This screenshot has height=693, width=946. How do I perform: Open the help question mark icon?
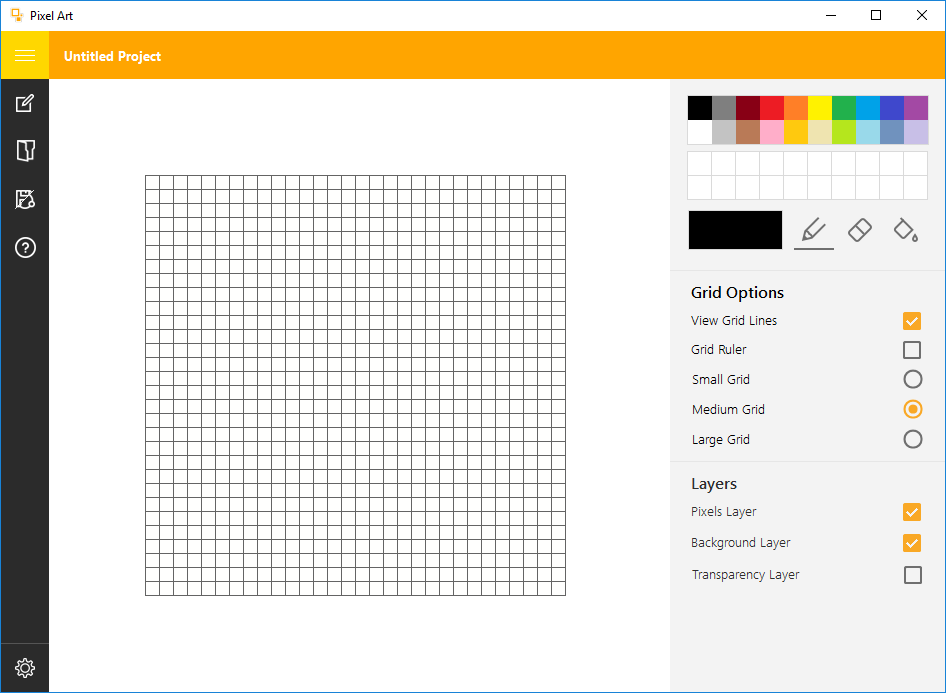click(25, 247)
